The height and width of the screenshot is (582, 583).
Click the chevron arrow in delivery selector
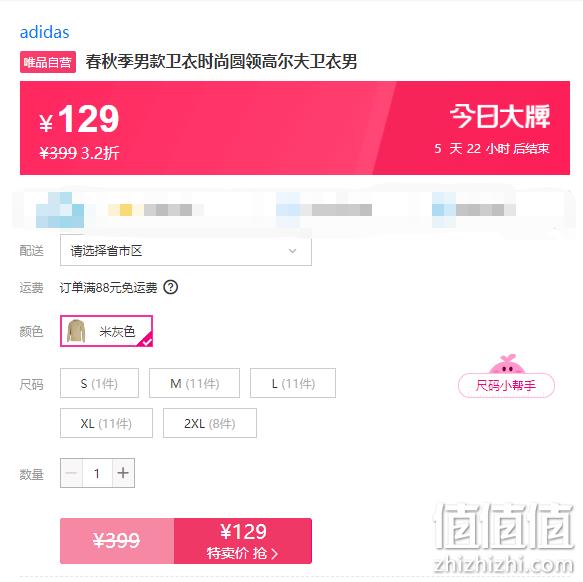[293, 251]
